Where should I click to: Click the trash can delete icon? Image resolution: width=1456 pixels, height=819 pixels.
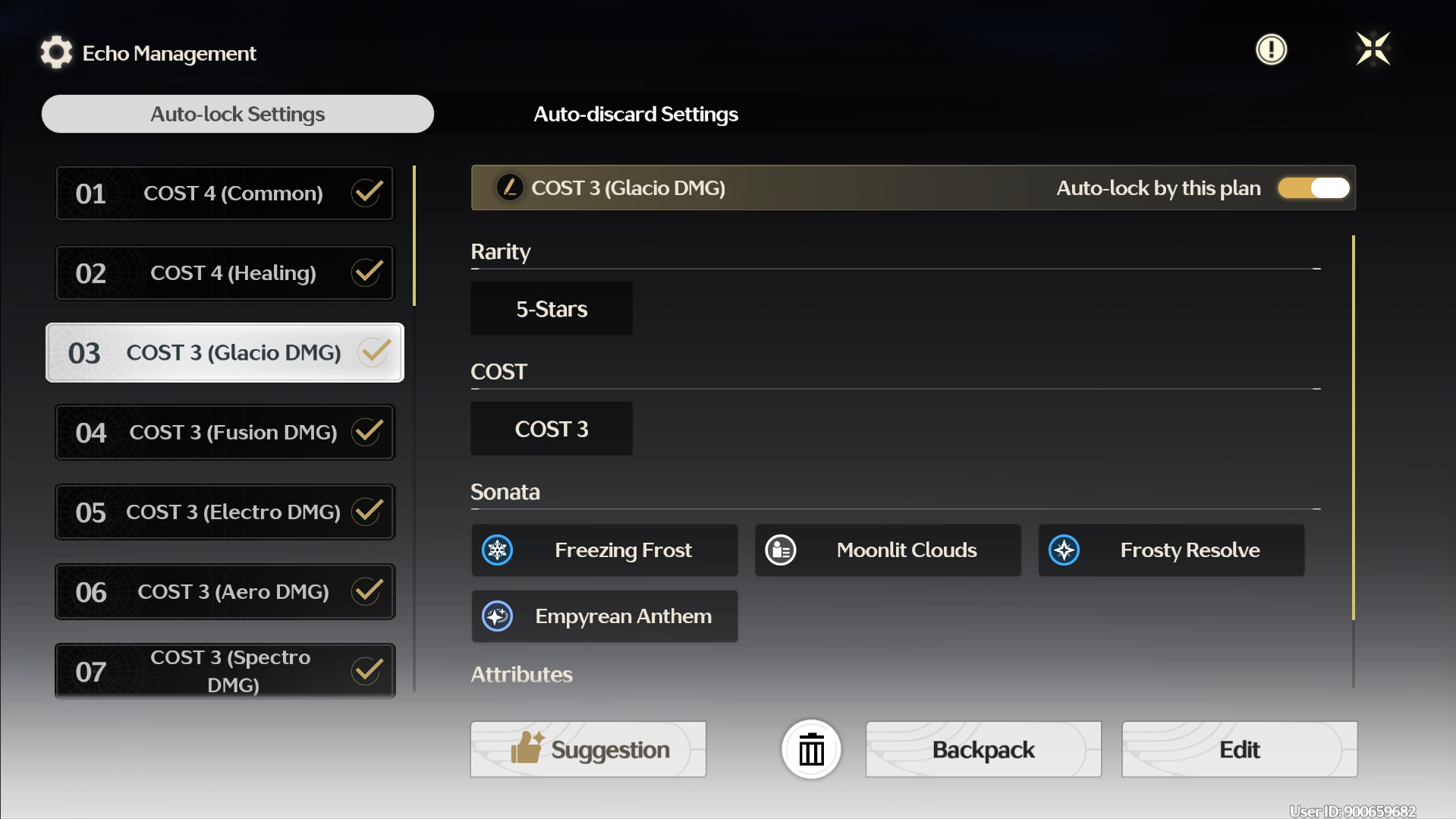coord(811,750)
